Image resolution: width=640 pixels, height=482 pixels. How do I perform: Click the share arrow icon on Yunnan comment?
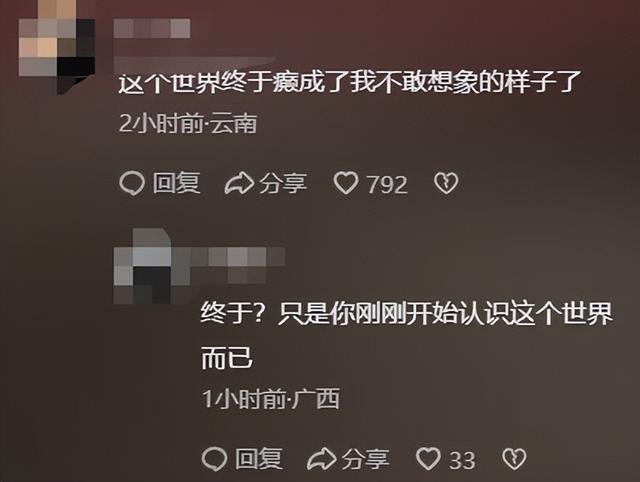pyautogui.click(x=239, y=183)
